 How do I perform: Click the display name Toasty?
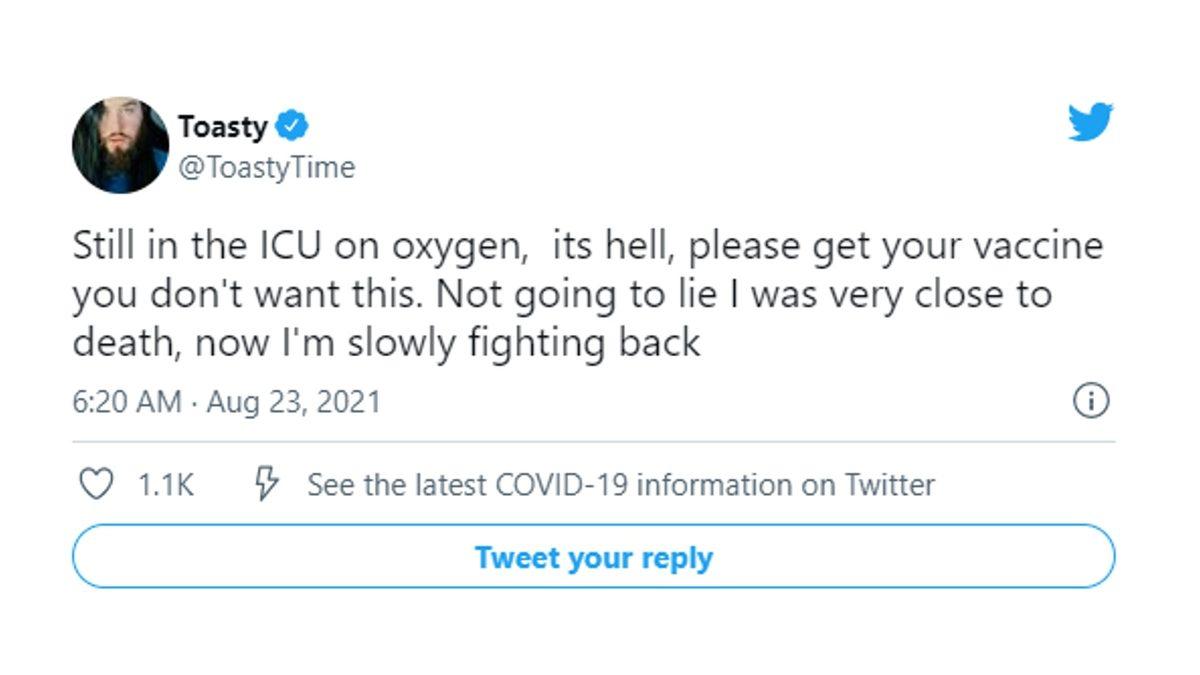pos(222,127)
